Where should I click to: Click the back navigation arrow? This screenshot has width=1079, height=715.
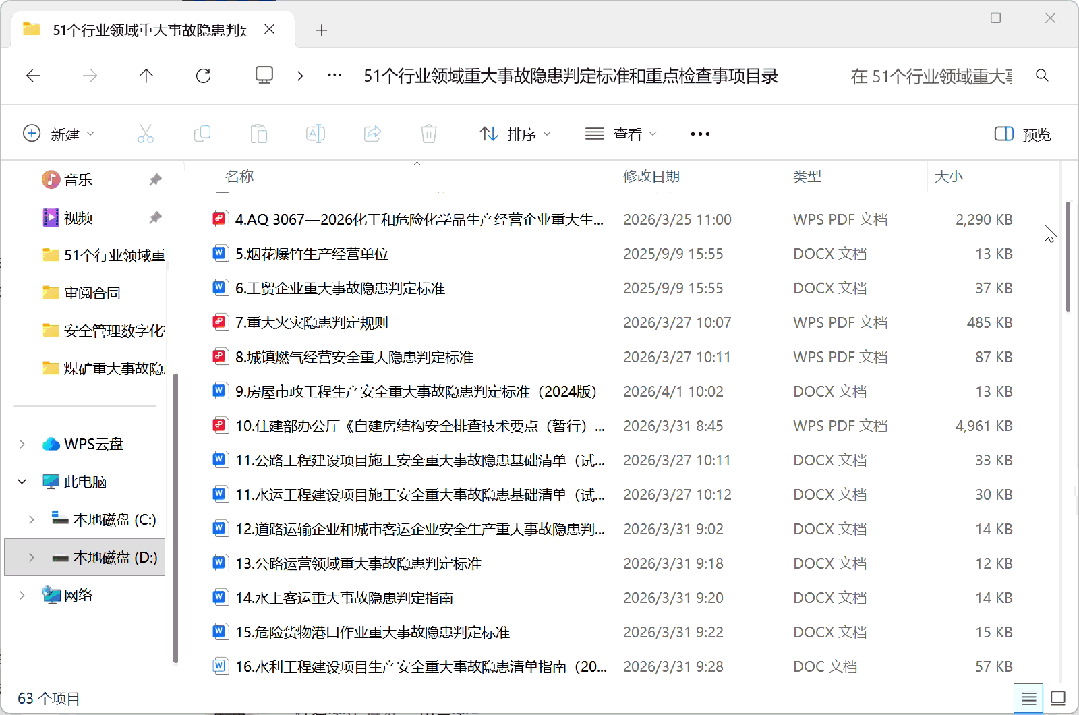(33, 75)
